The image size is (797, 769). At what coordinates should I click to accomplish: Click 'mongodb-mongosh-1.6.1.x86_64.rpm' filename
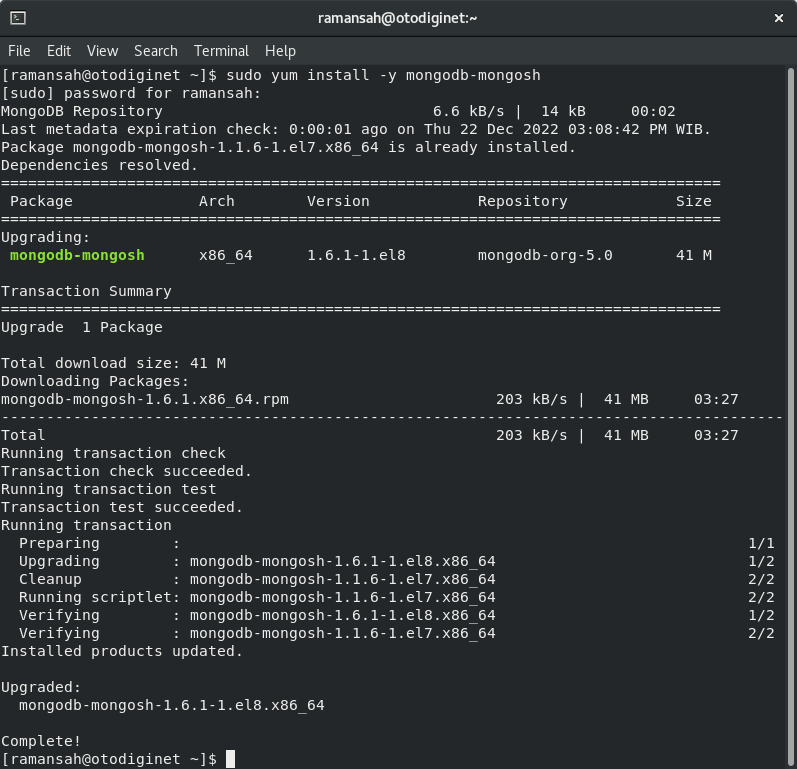click(145, 399)
